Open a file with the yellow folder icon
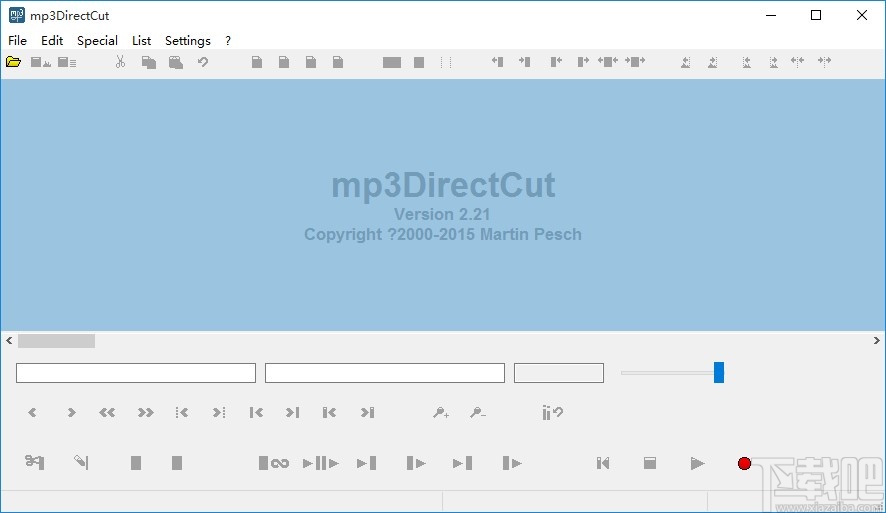The width and height of the screenshot is (886, 513). pos(14,62)
